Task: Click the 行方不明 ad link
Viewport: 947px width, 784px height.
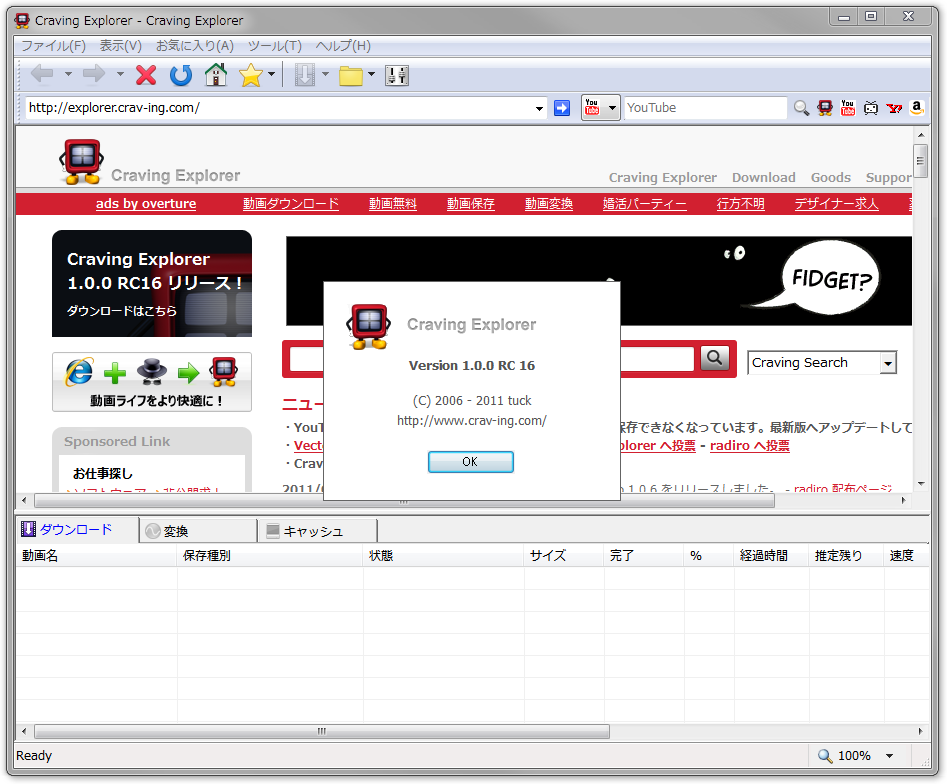Action: pyautogui.click(x=740, y=204)
